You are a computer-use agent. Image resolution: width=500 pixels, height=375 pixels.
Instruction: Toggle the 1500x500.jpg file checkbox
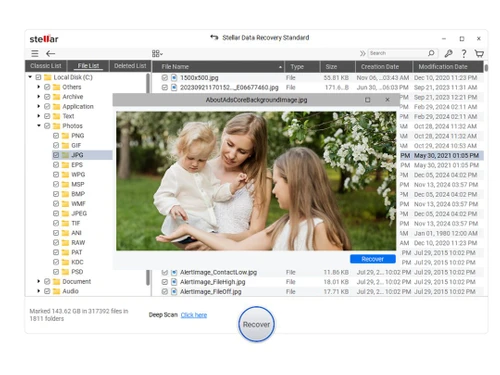[x=164, y=78]
